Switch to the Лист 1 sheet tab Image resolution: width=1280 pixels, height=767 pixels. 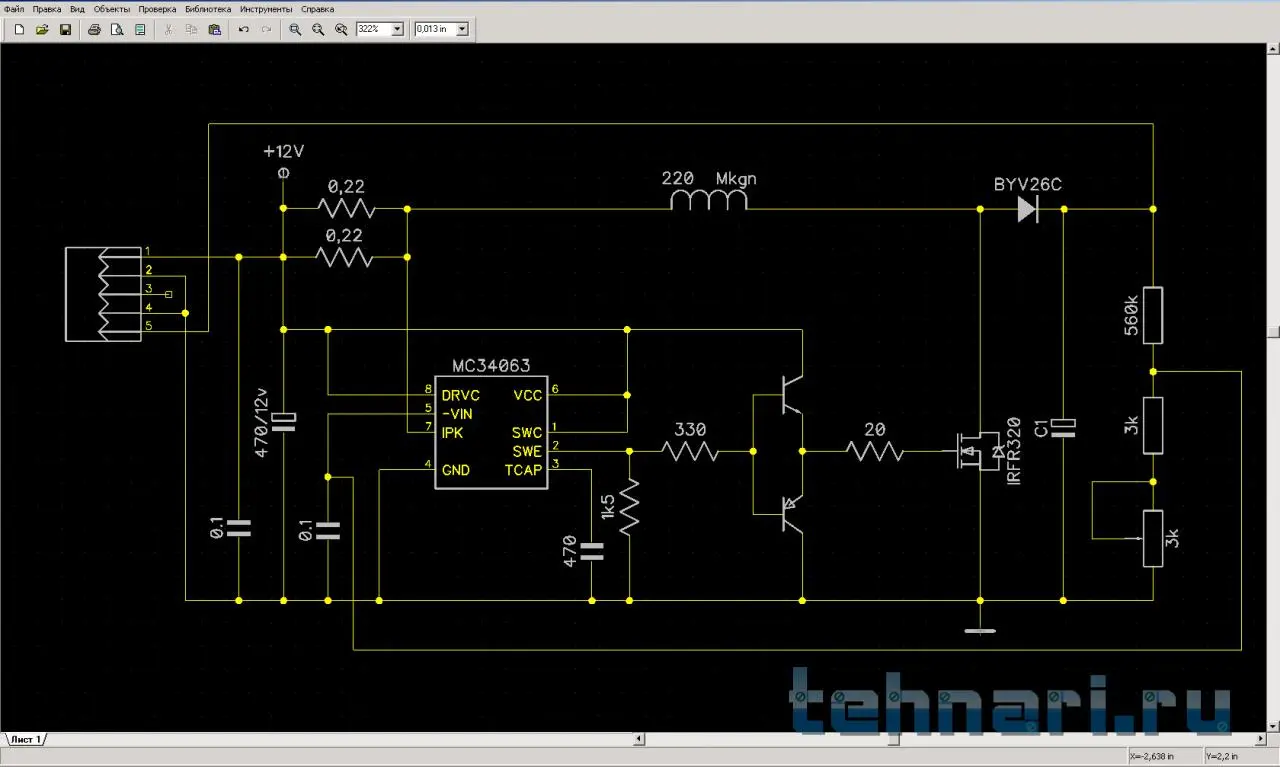pos(25,739)
